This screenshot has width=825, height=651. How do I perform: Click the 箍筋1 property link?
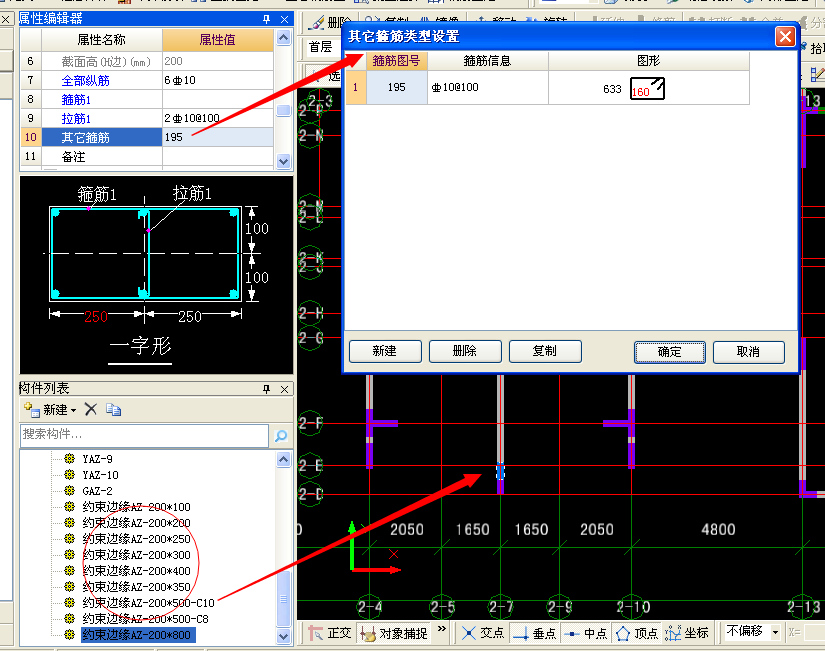[x=76, y=99]
